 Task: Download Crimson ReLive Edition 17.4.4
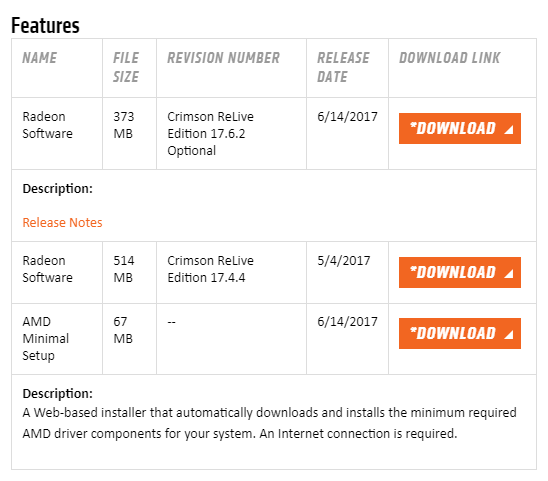pyautogui.click(x=460, y=272)
